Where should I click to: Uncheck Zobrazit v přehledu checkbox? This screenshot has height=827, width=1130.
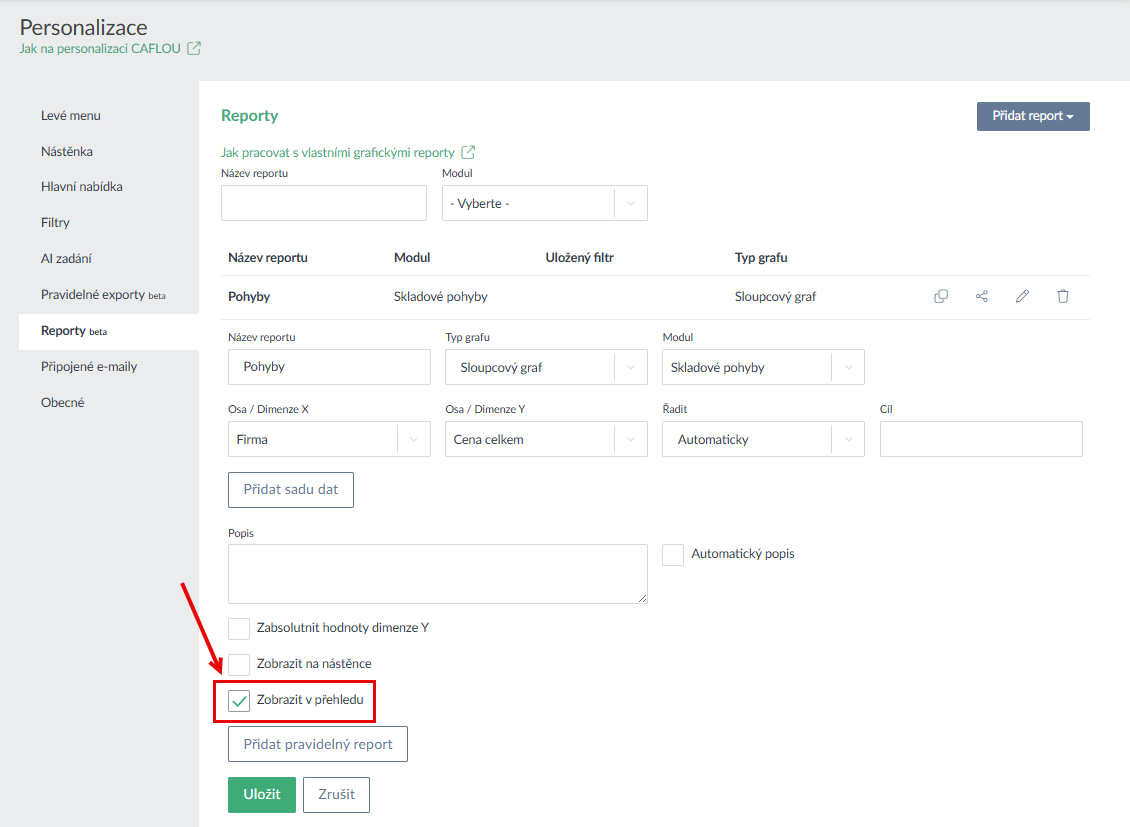(239, 701)
